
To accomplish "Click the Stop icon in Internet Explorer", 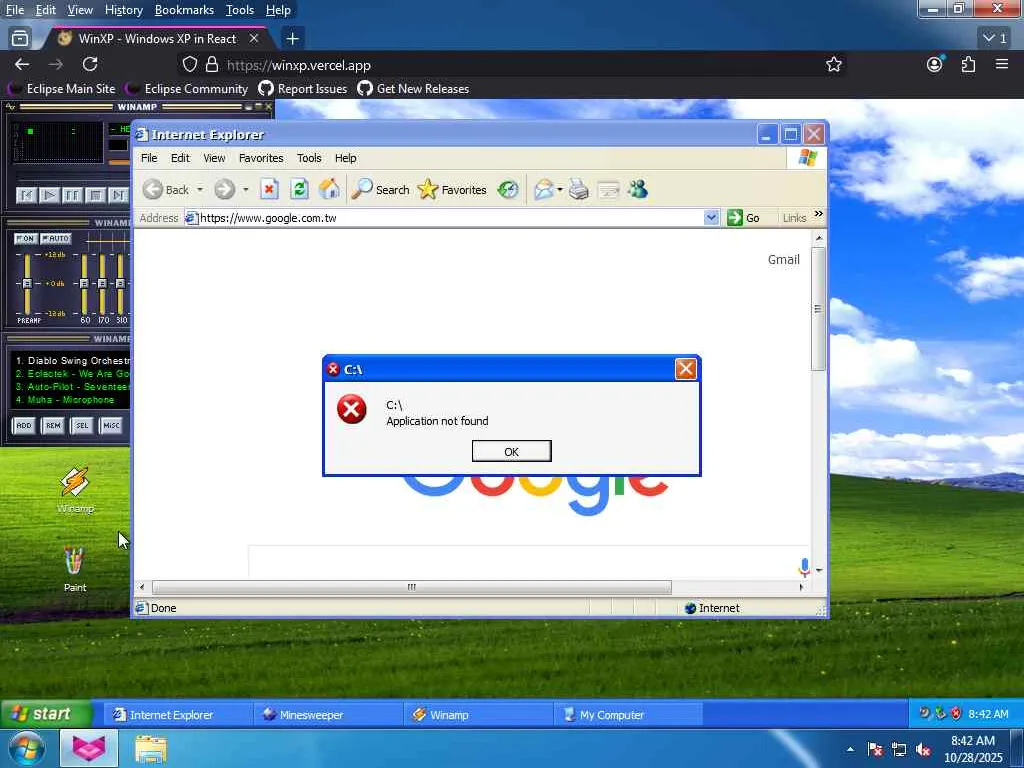I will coord(269,190).
